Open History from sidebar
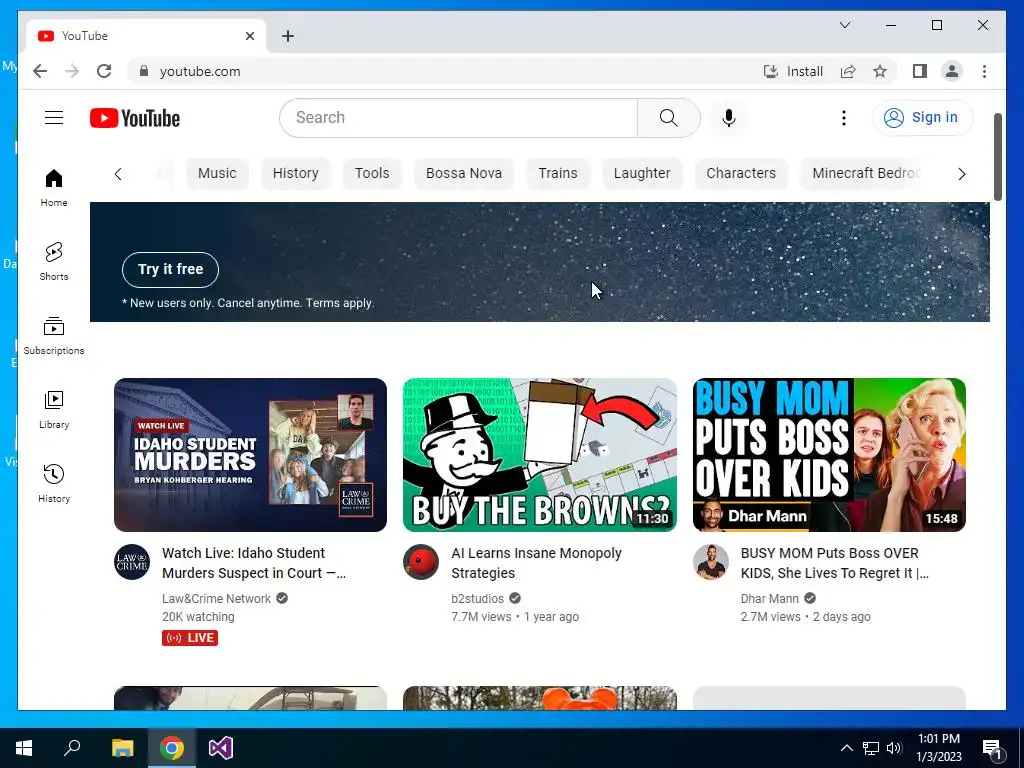This screenshot has height=768, width=1024. (54, 483)
